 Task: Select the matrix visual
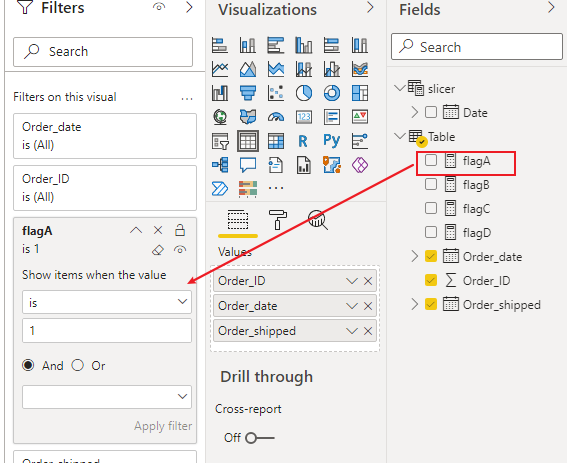click(x=276, y=141)
